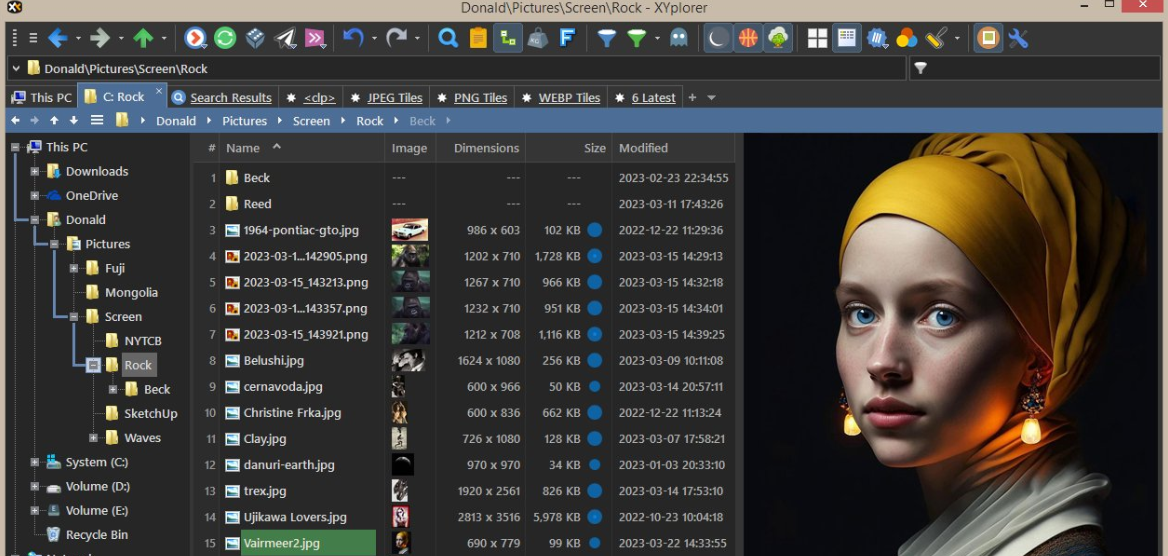Open the paint roller dropdown arrow

coord(957,39)
